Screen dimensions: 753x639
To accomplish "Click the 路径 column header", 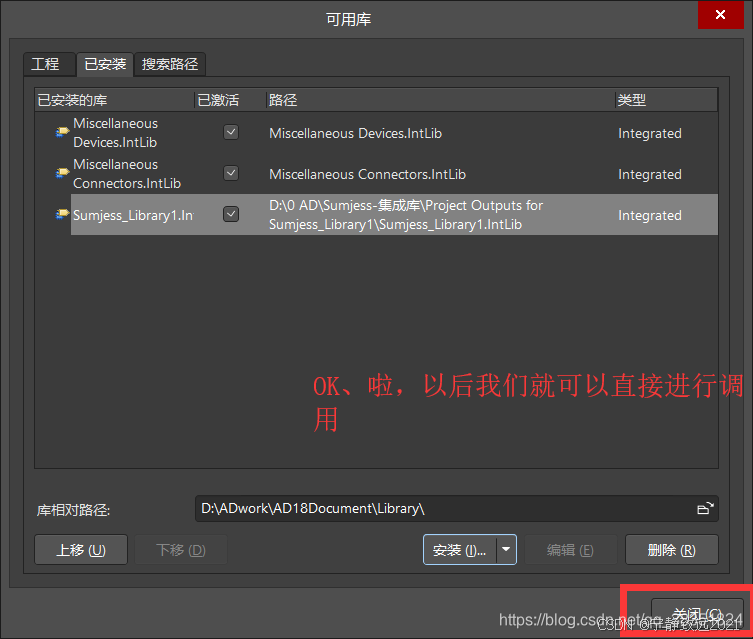I will click(x=440, y=100).
